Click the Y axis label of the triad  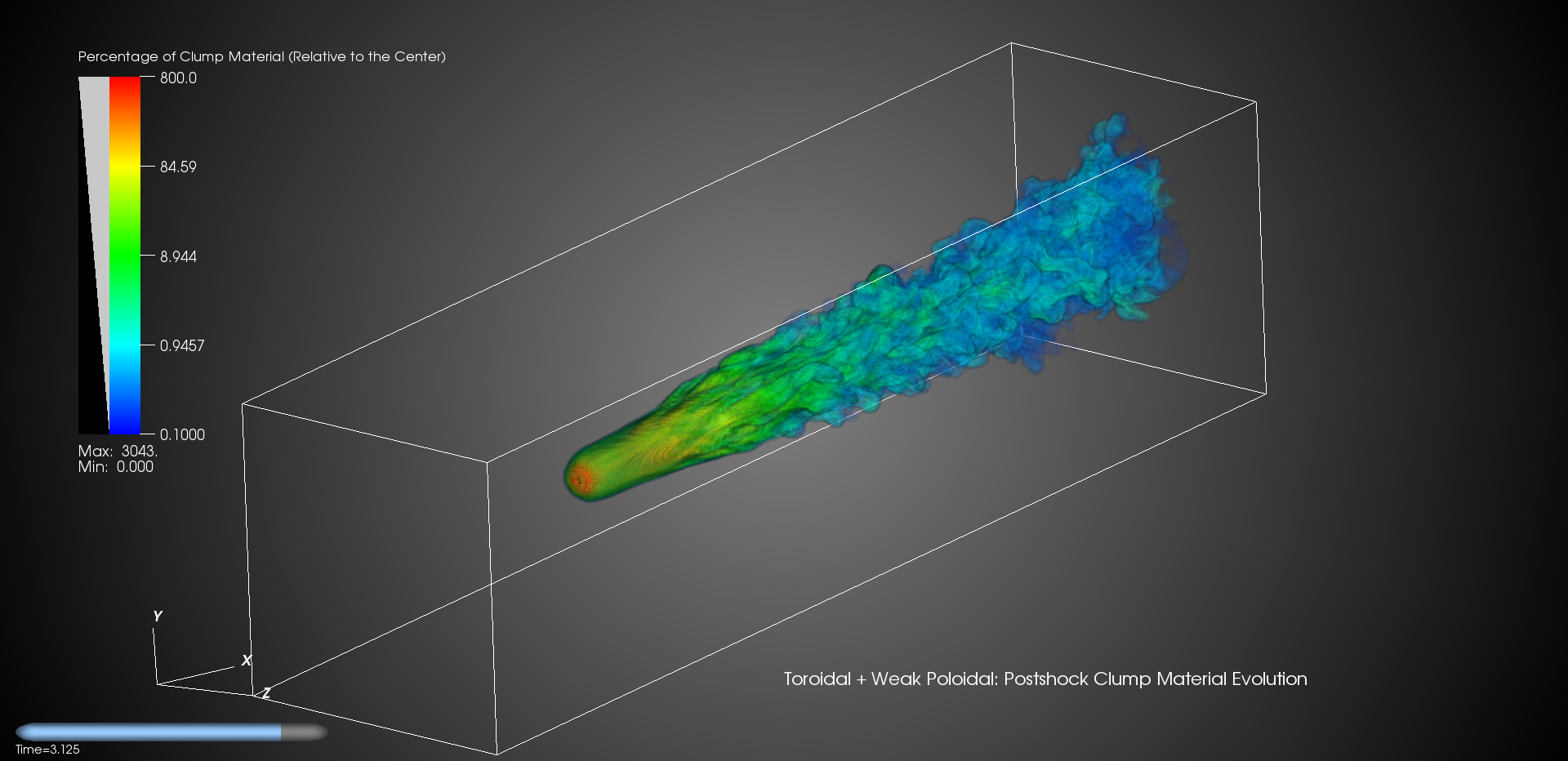pos(158,616)
